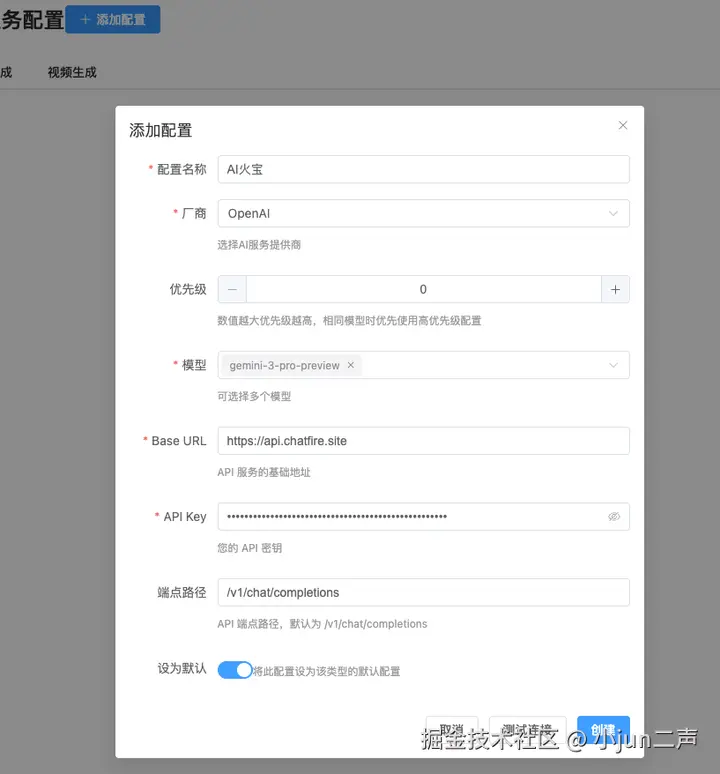Switch to the 视频生成 tab
720x774 pixels.
[72, 73]
